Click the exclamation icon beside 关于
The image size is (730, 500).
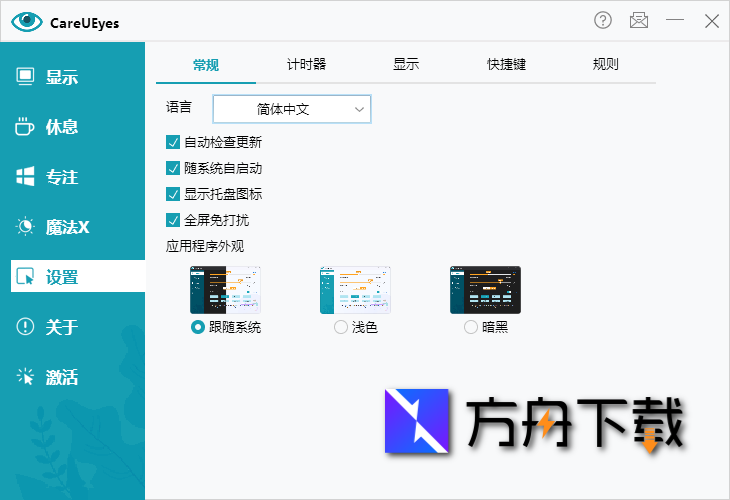tap(25, 326)
